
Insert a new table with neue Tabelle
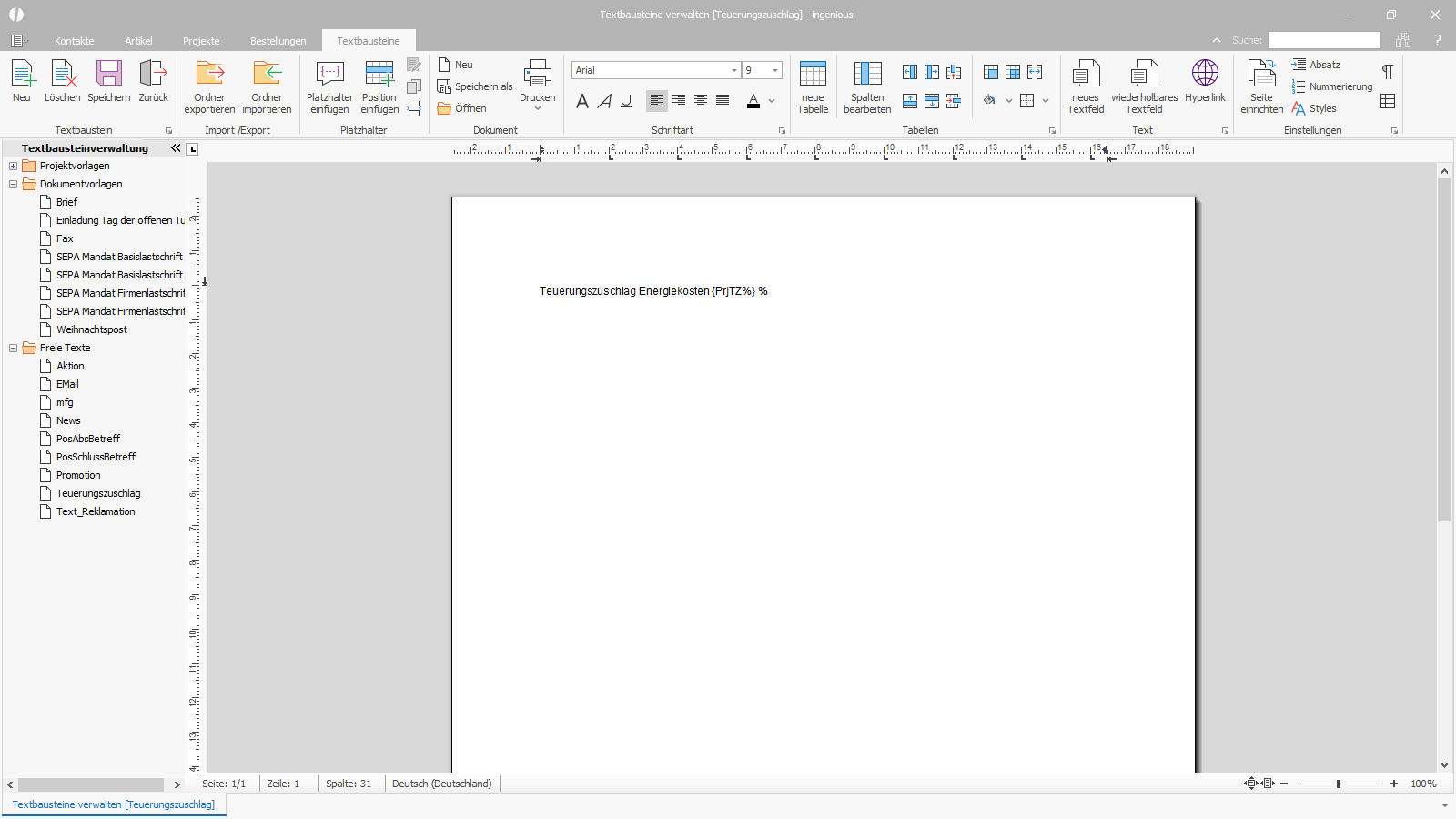pos(813,87)
